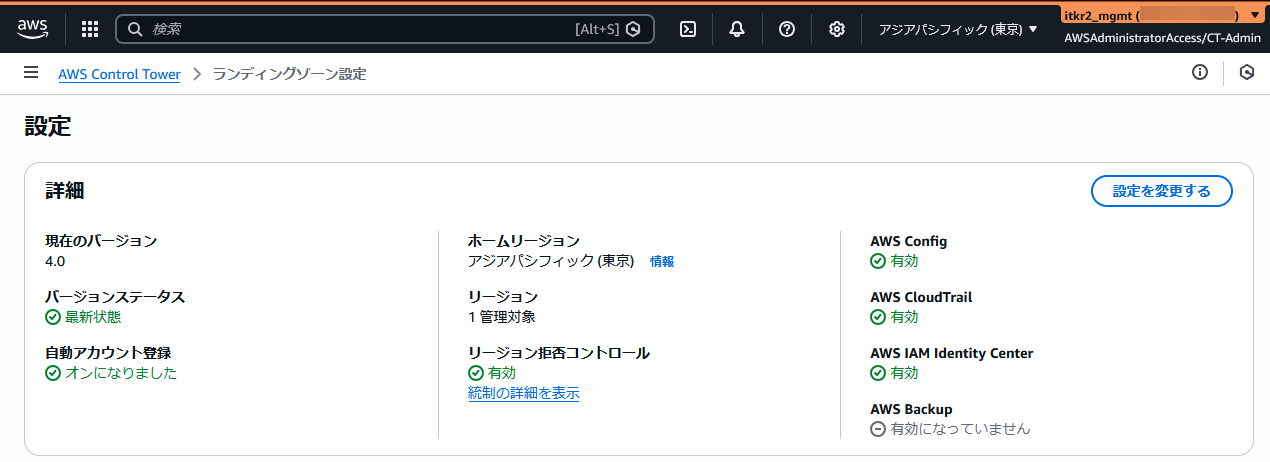Open the settings gear icon

837,29
